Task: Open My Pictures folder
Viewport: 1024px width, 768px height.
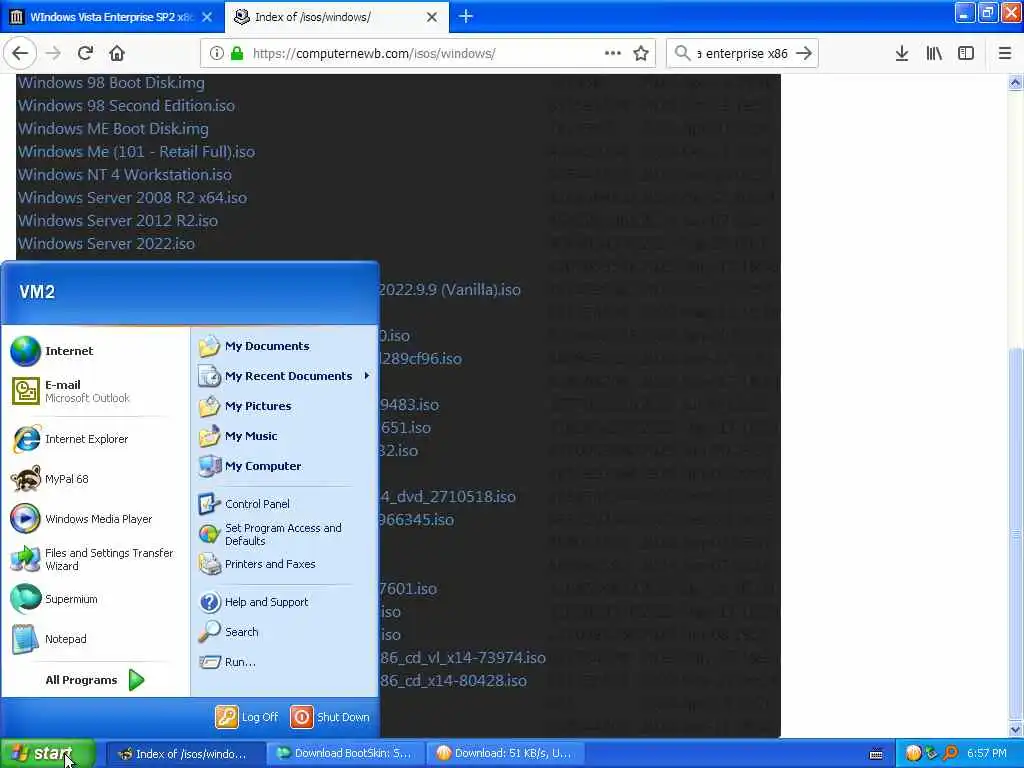Action: pos(285,406)
